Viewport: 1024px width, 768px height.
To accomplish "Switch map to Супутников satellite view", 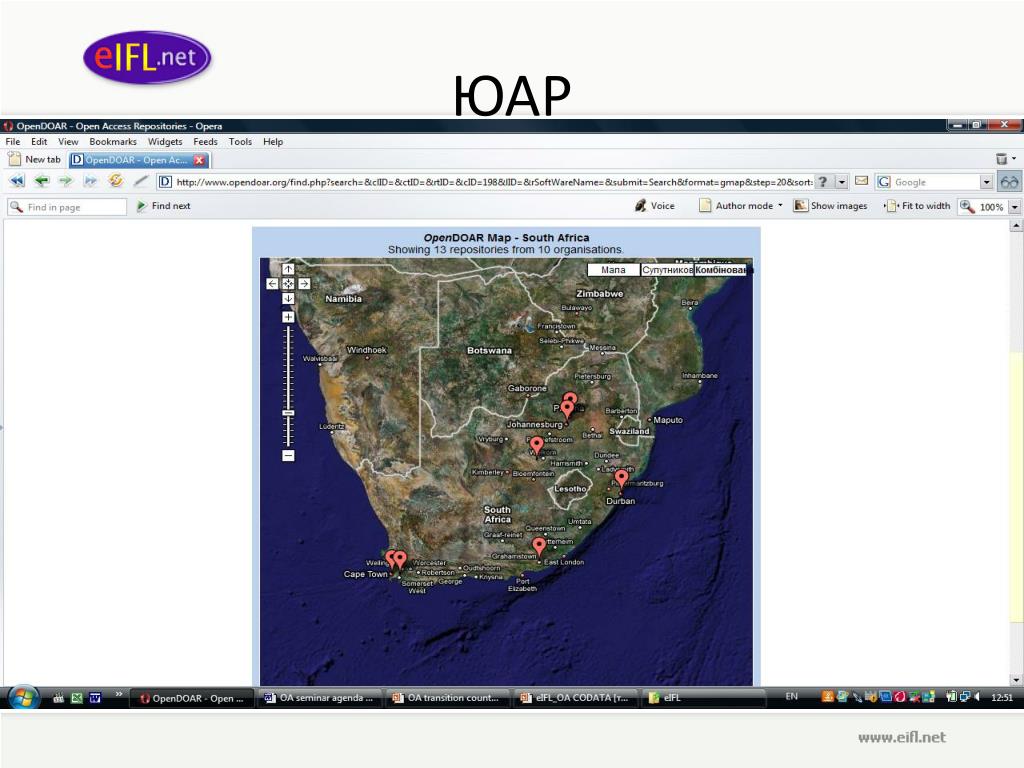I will tap(667, 270).
